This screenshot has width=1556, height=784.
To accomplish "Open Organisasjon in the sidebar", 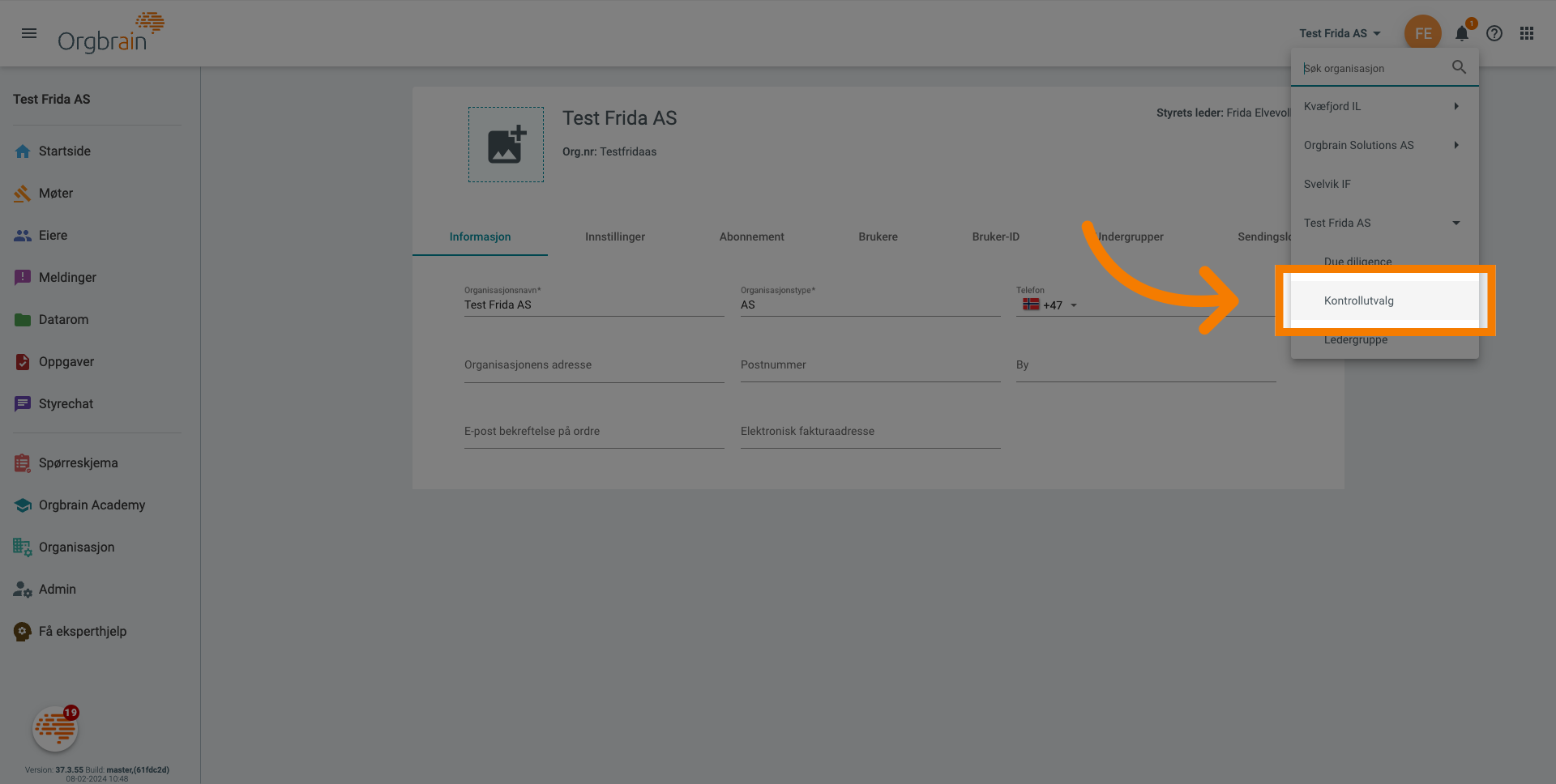I will tap(76, 548).
